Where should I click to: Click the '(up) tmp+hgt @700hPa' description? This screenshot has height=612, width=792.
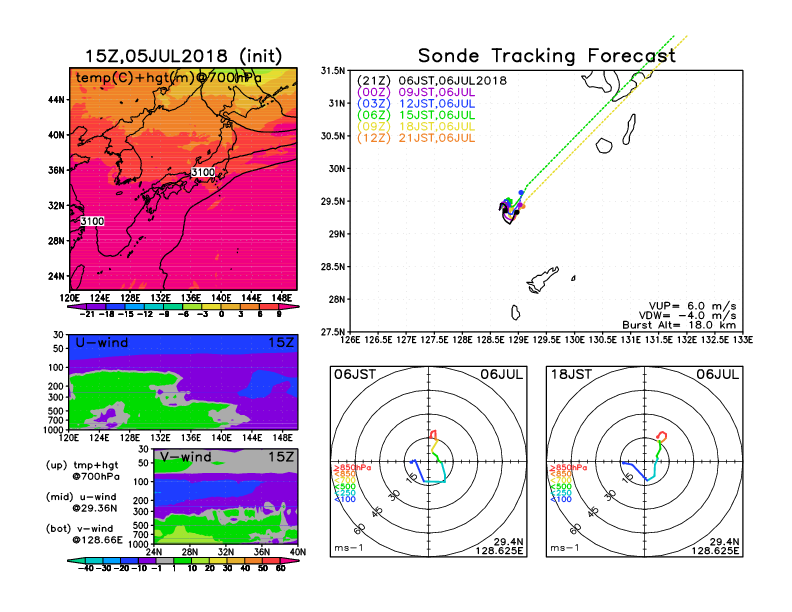click(x=82, y=471)
